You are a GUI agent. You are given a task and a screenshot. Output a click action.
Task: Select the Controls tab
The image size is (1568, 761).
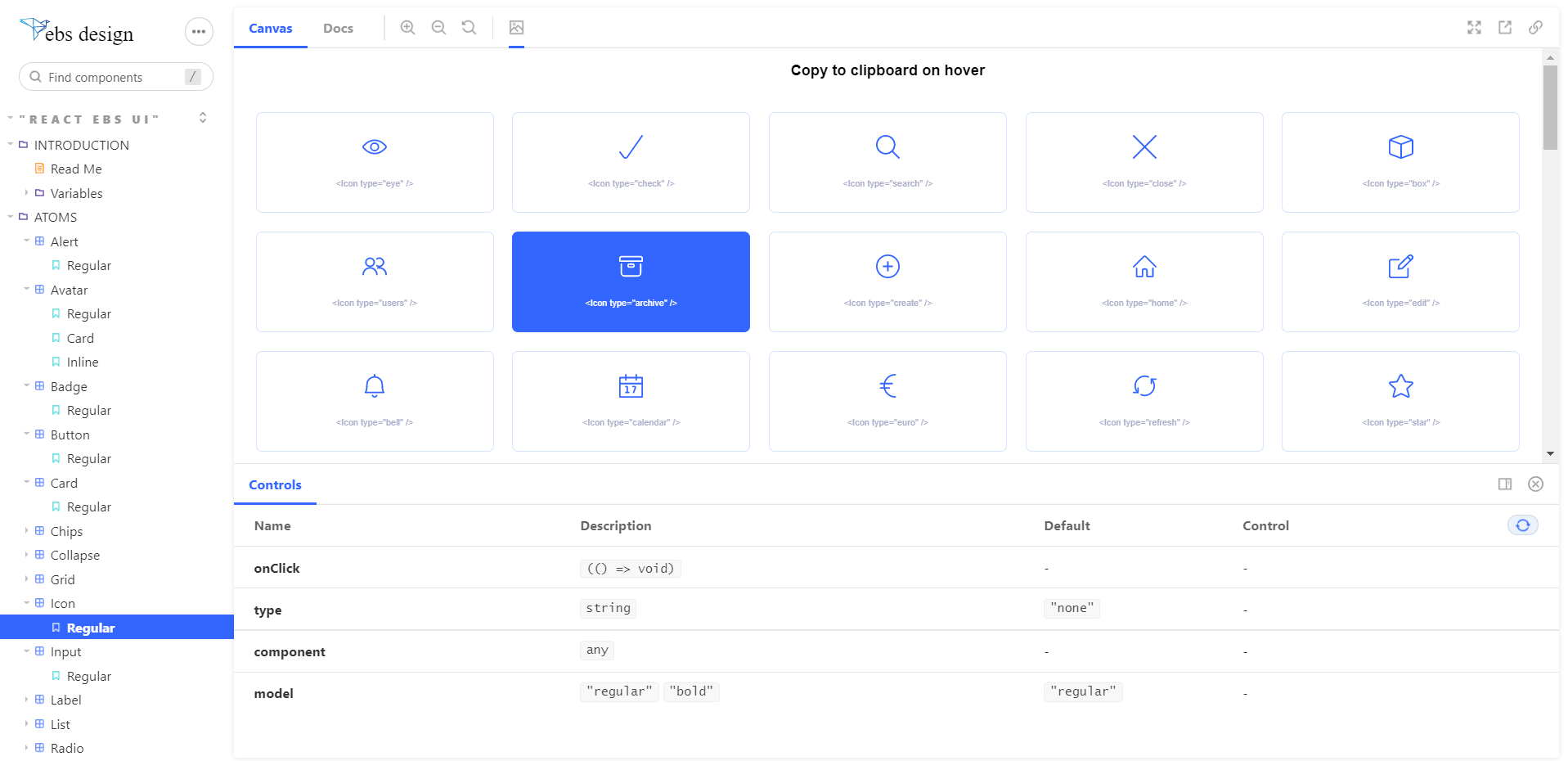pyautogui.click(x=275, y=484)
